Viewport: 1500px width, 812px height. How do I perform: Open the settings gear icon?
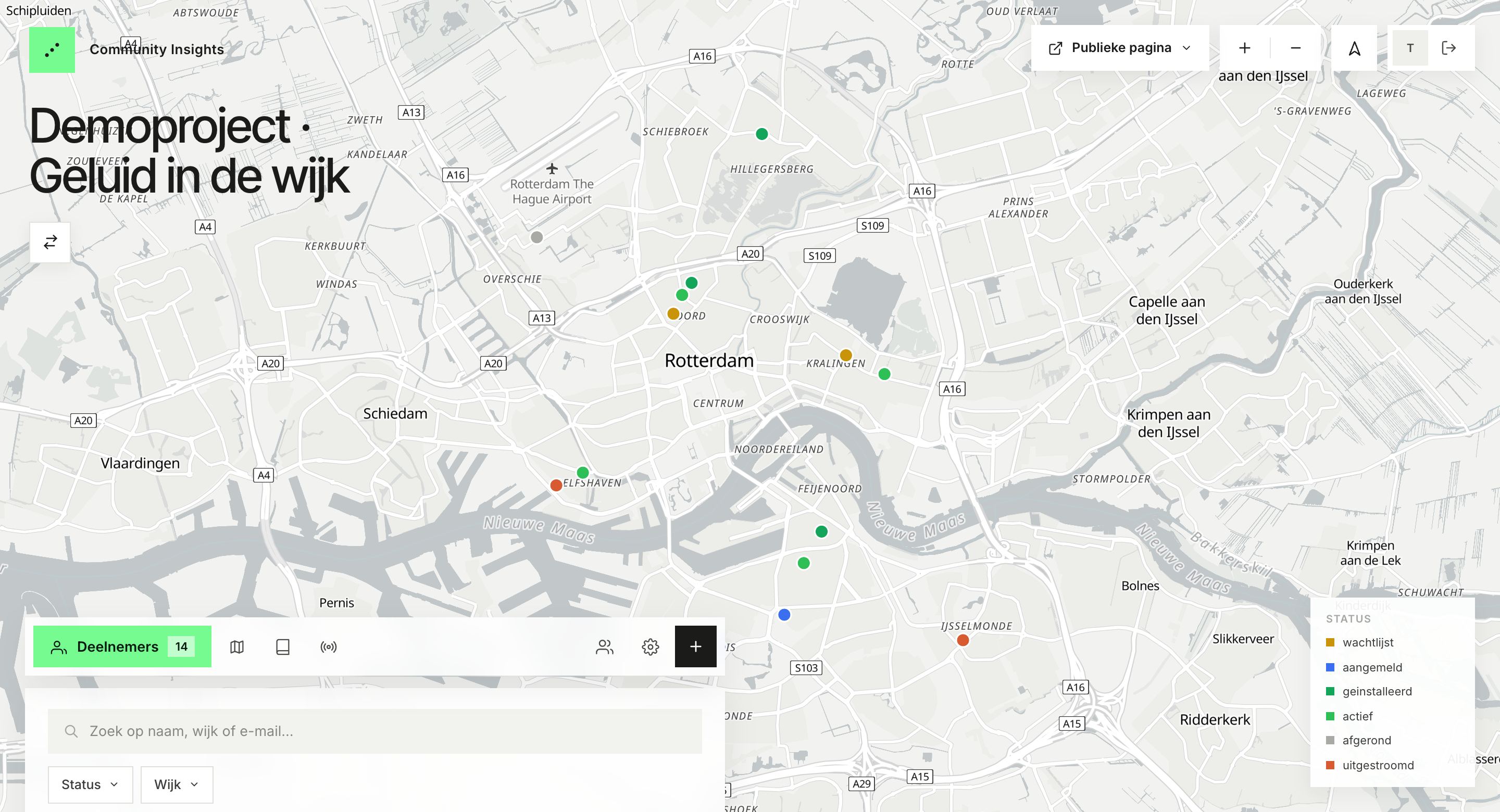point(651,646)
